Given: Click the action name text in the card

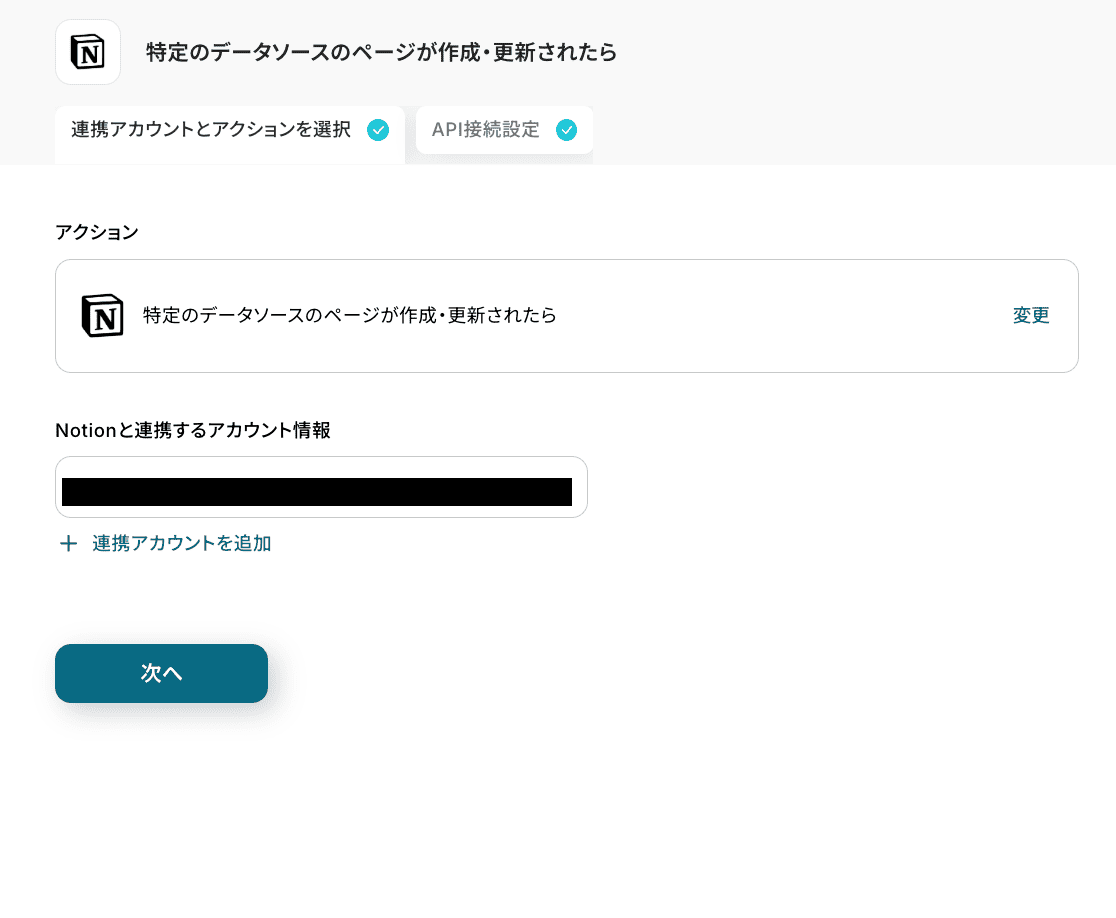Looking at the screenshot, I should point(350,316).
